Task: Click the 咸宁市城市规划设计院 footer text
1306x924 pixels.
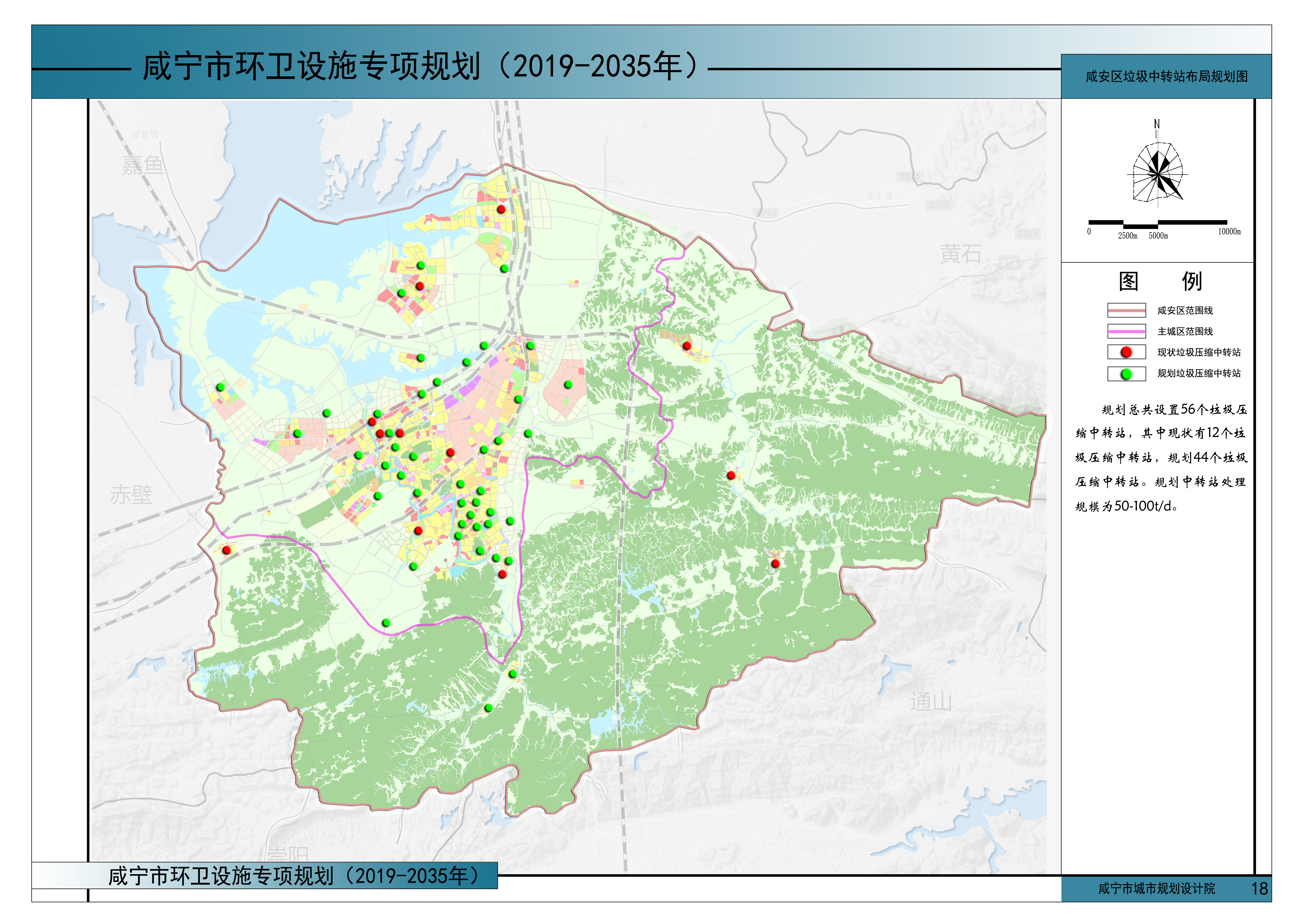Action: pyautogui.click(x=1156, y=889)
